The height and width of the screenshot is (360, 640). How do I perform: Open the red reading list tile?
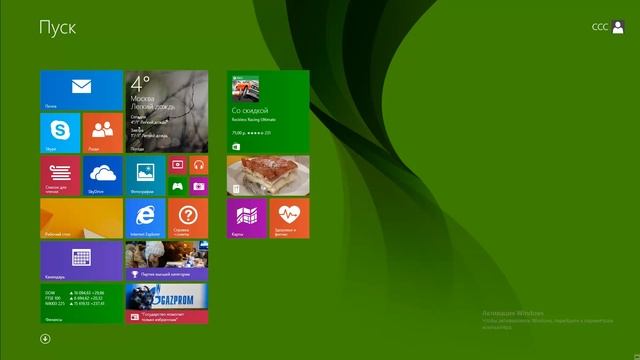60,176
